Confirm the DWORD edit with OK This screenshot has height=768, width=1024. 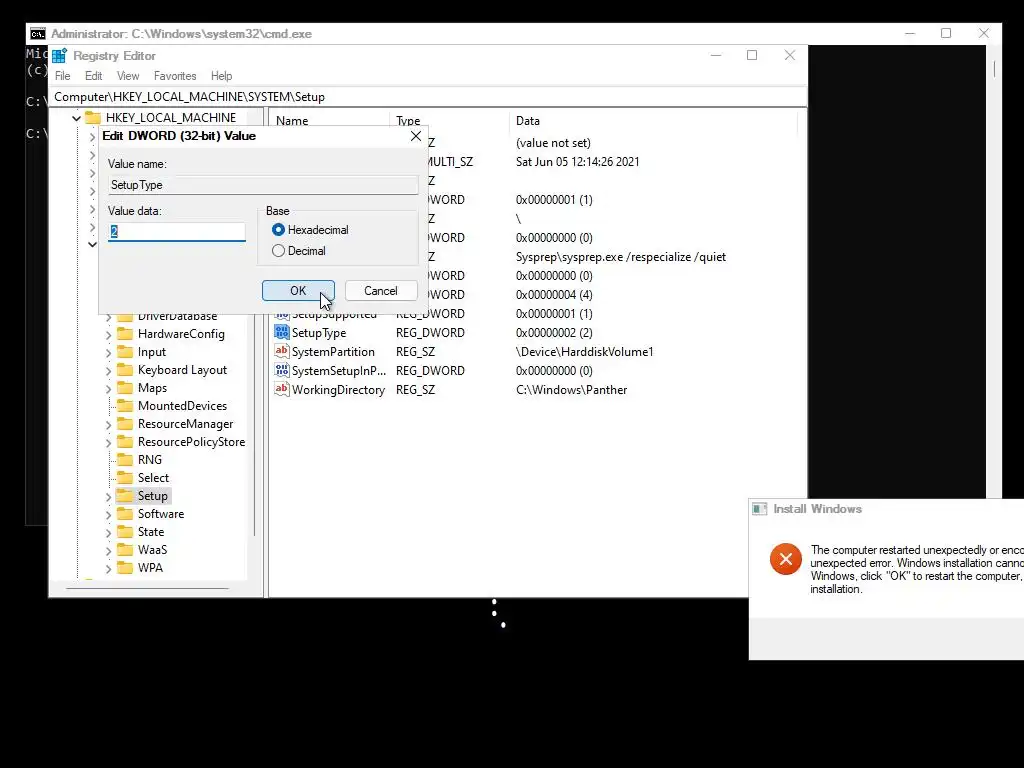point(298,291)
